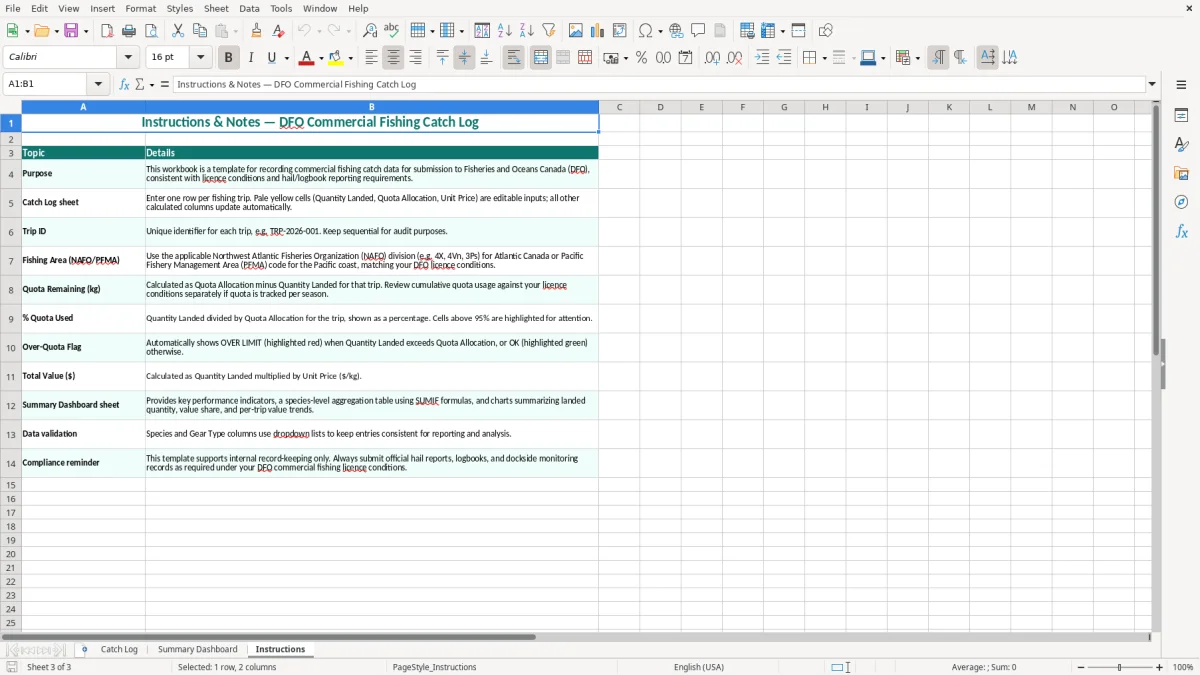This screenshot has width=1200, height=675.
Task: Open the sidebar Gallery panel
Action: 1181,174
